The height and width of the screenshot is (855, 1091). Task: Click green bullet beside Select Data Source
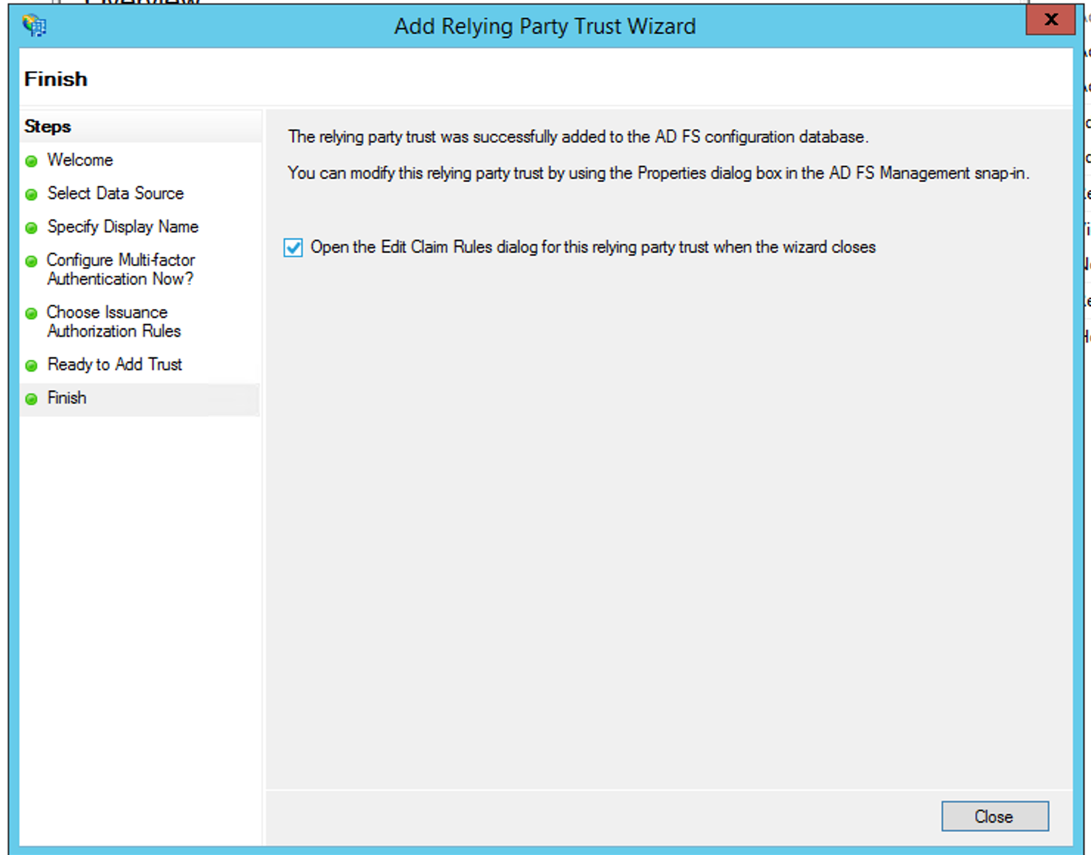(x=31, y=195)
